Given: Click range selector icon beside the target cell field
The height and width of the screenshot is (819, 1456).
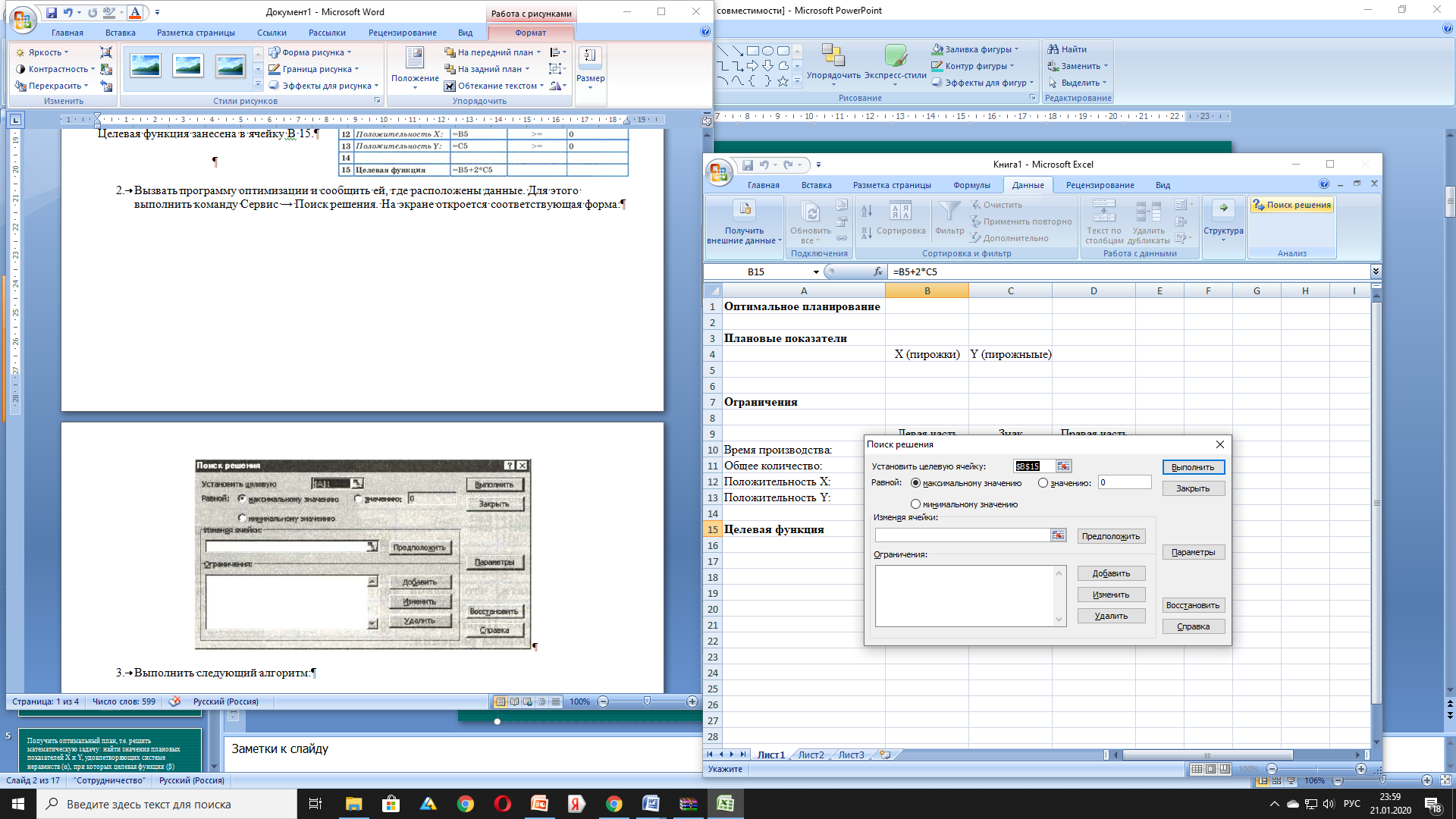Looking at the screenshot, I should (1063, 466).
